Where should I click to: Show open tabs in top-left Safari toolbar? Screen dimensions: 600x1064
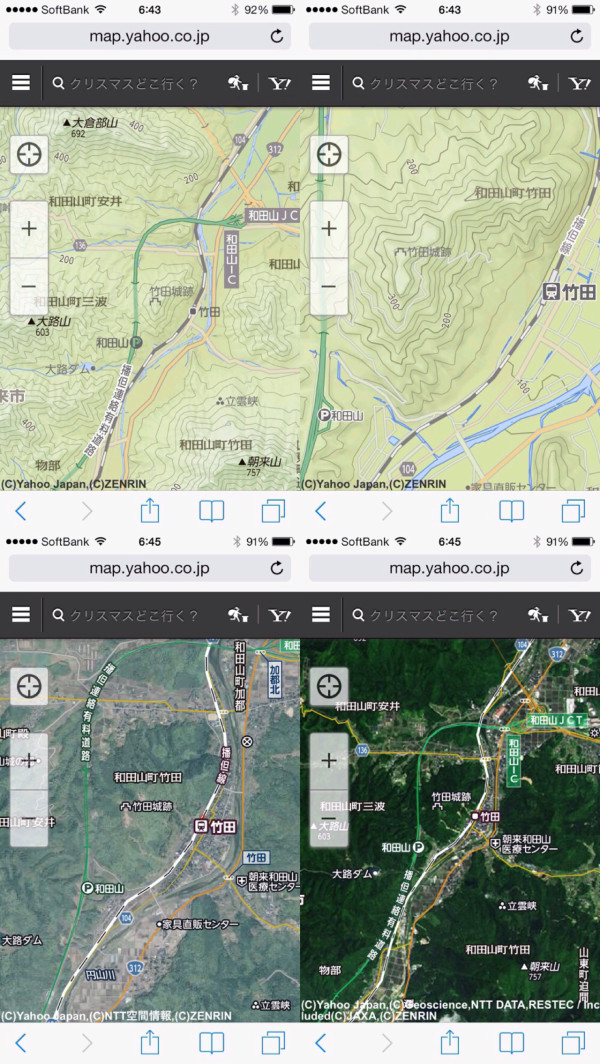274,511
